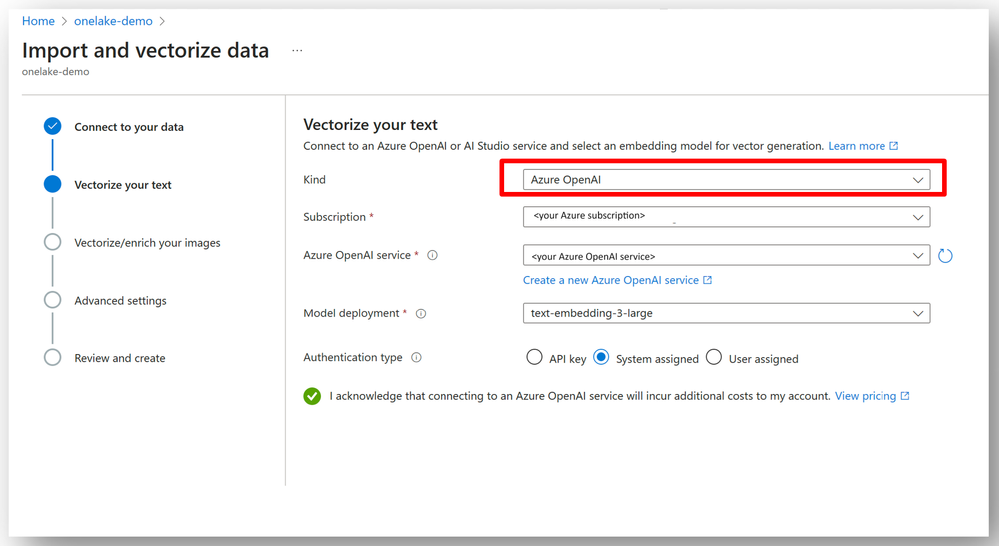This screenshot has height=546, width=999.
Task: Open the Model deployment dropdown text-embedding-3-large
Action: pos(726,313)
